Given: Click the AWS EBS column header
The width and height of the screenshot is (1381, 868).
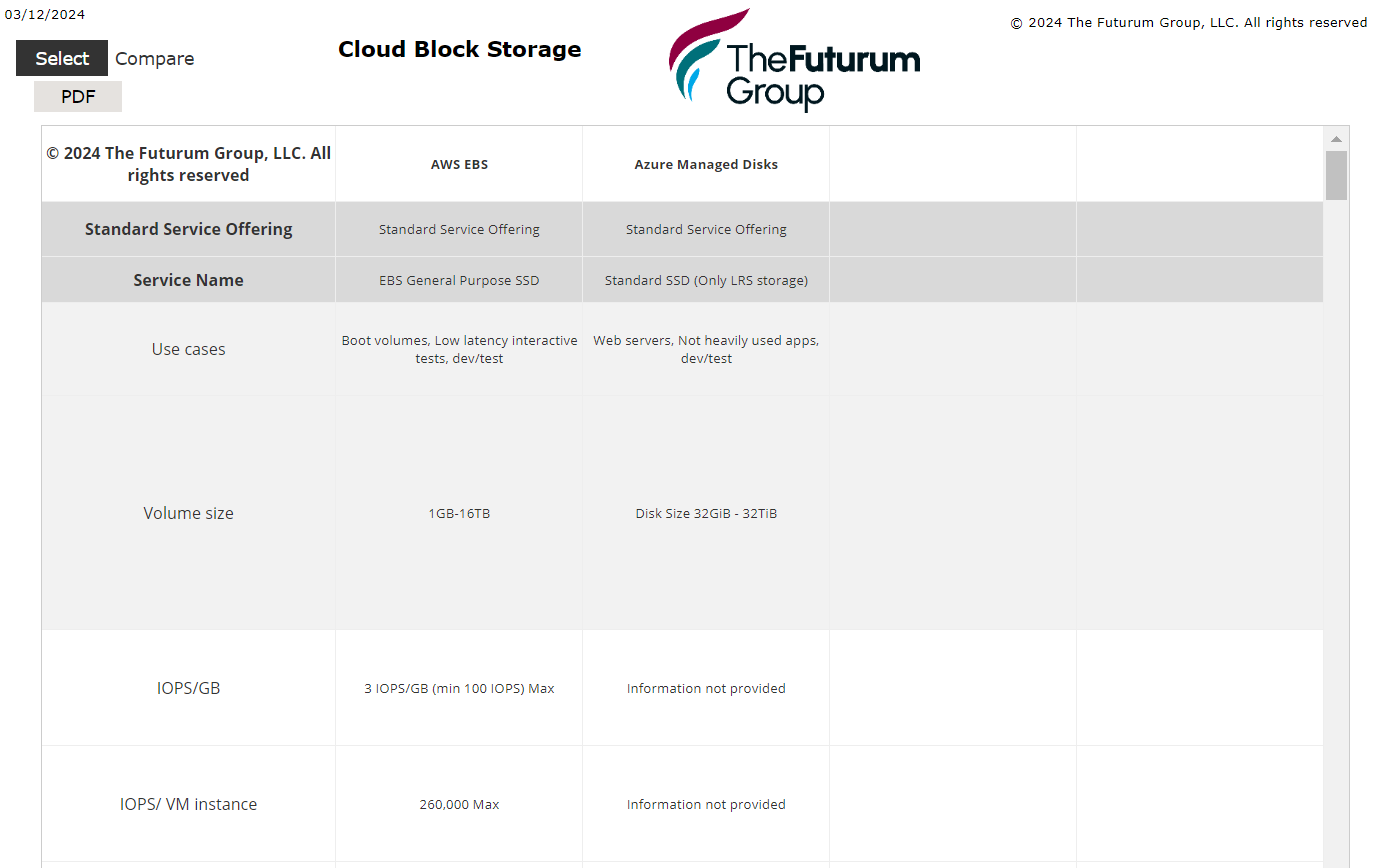Looking at the screenshot, I should tap(459, 164).
